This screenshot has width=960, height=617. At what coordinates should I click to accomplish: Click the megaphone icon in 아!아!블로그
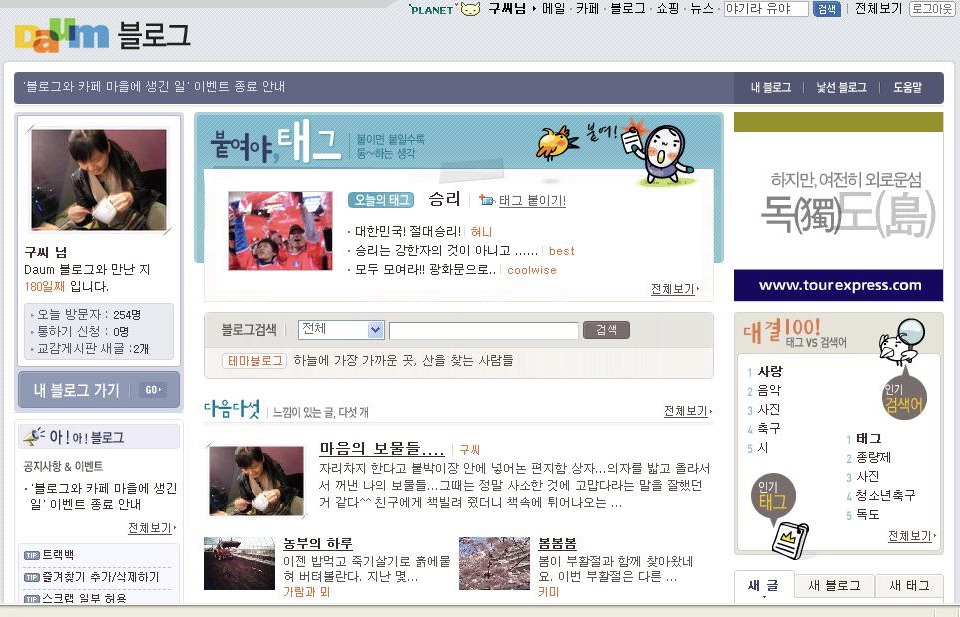tap(34, 436)
